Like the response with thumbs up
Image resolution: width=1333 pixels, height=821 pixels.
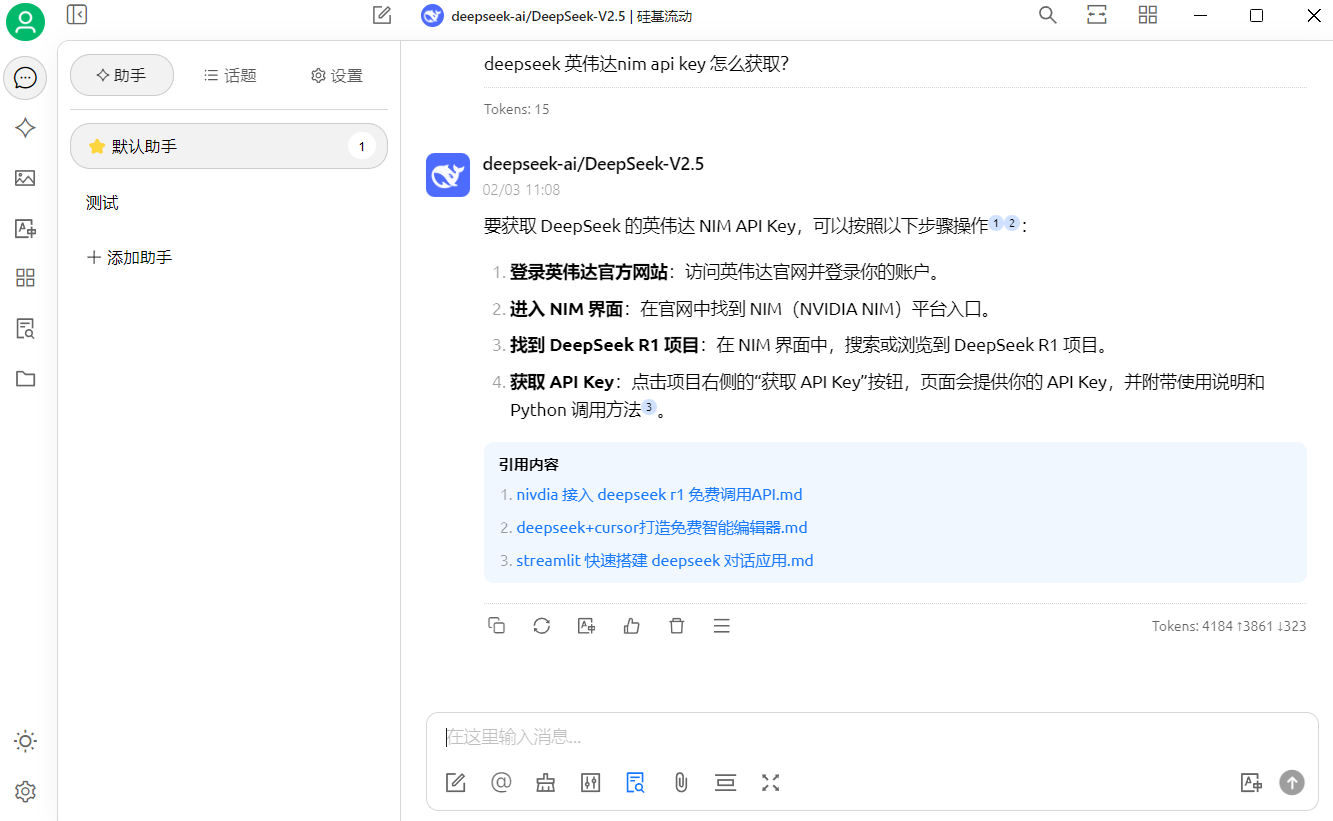[632, 626]
